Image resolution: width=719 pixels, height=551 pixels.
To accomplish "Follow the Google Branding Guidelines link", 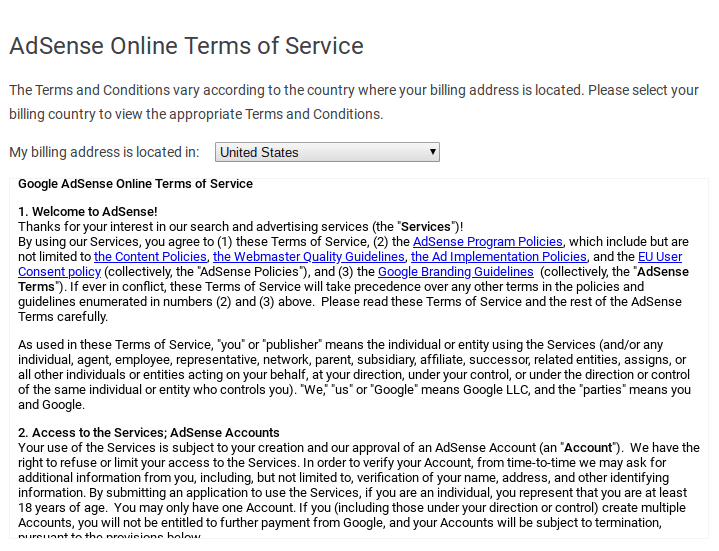I will (455, 272).
